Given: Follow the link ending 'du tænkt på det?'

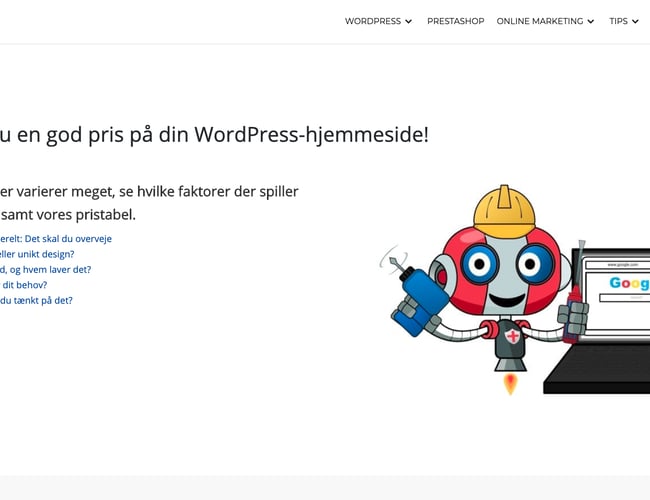Looking at the screenshot, I should click(x=36, y=300).
